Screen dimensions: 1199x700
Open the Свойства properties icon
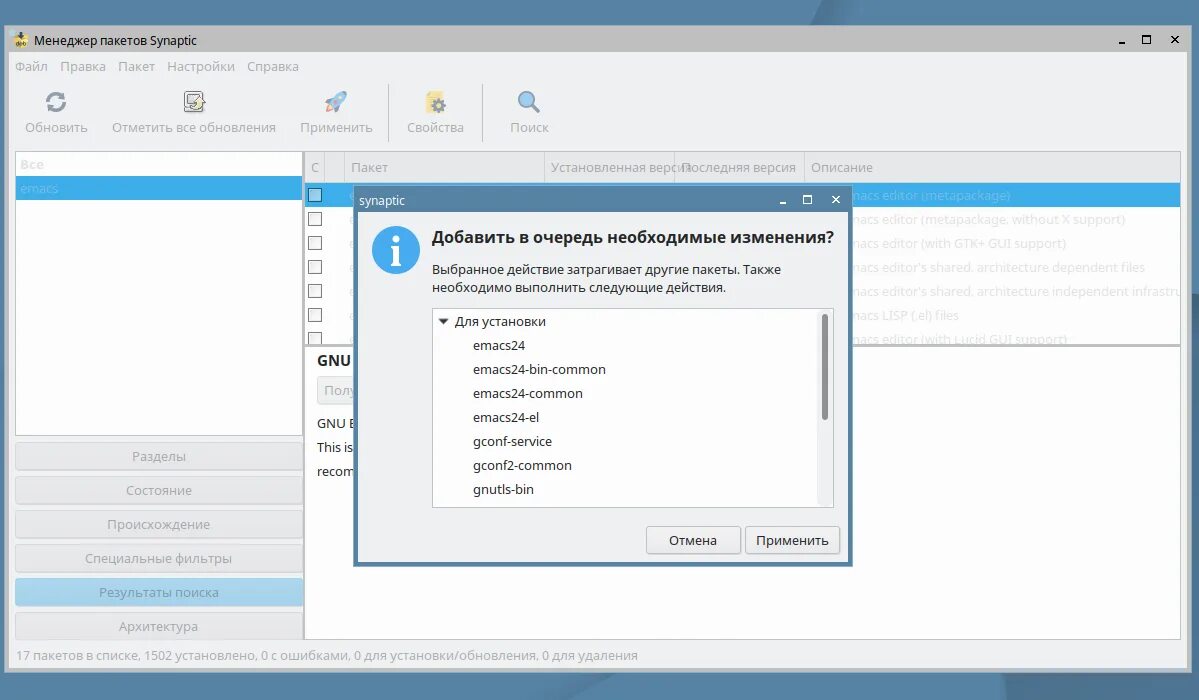pos(435,102)
